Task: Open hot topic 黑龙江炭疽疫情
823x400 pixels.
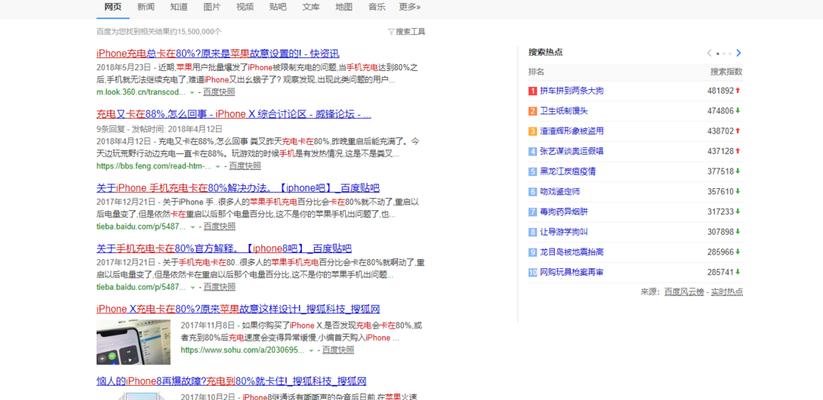Action: click(x=568, y=171)
